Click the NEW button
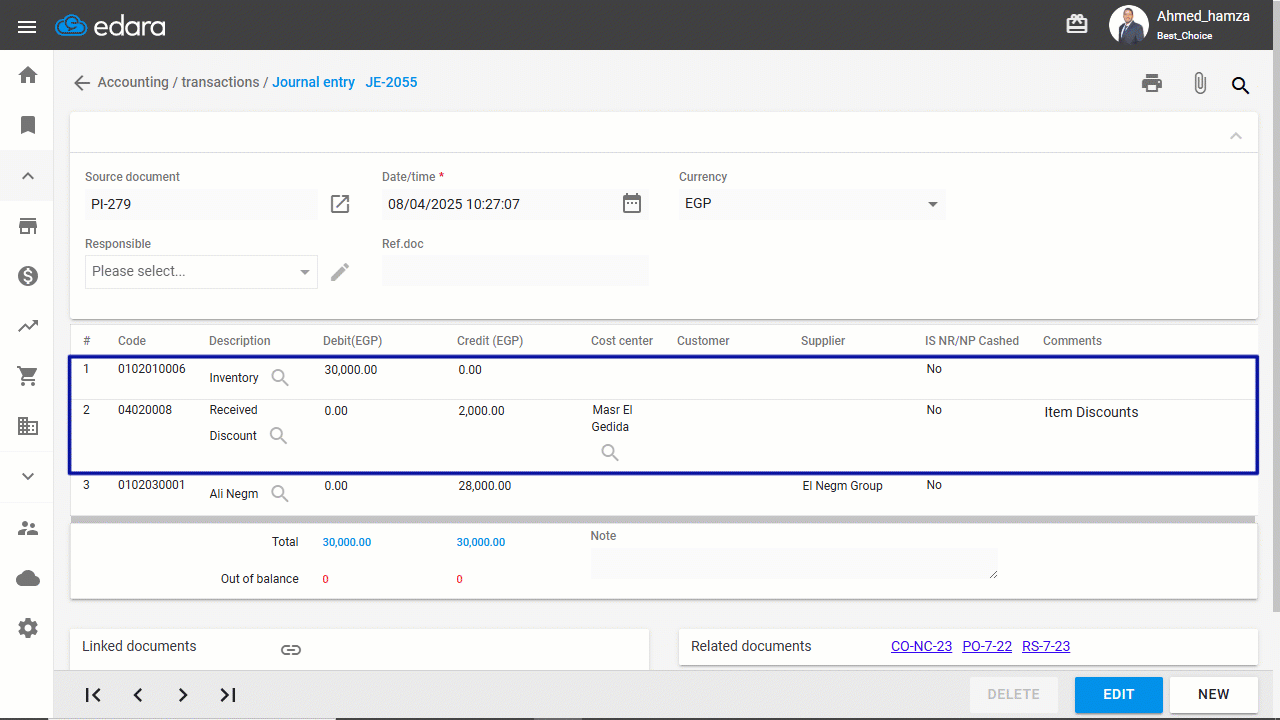The width and height of the screenshot is (1280, 720). click(x=1214, y=695)
